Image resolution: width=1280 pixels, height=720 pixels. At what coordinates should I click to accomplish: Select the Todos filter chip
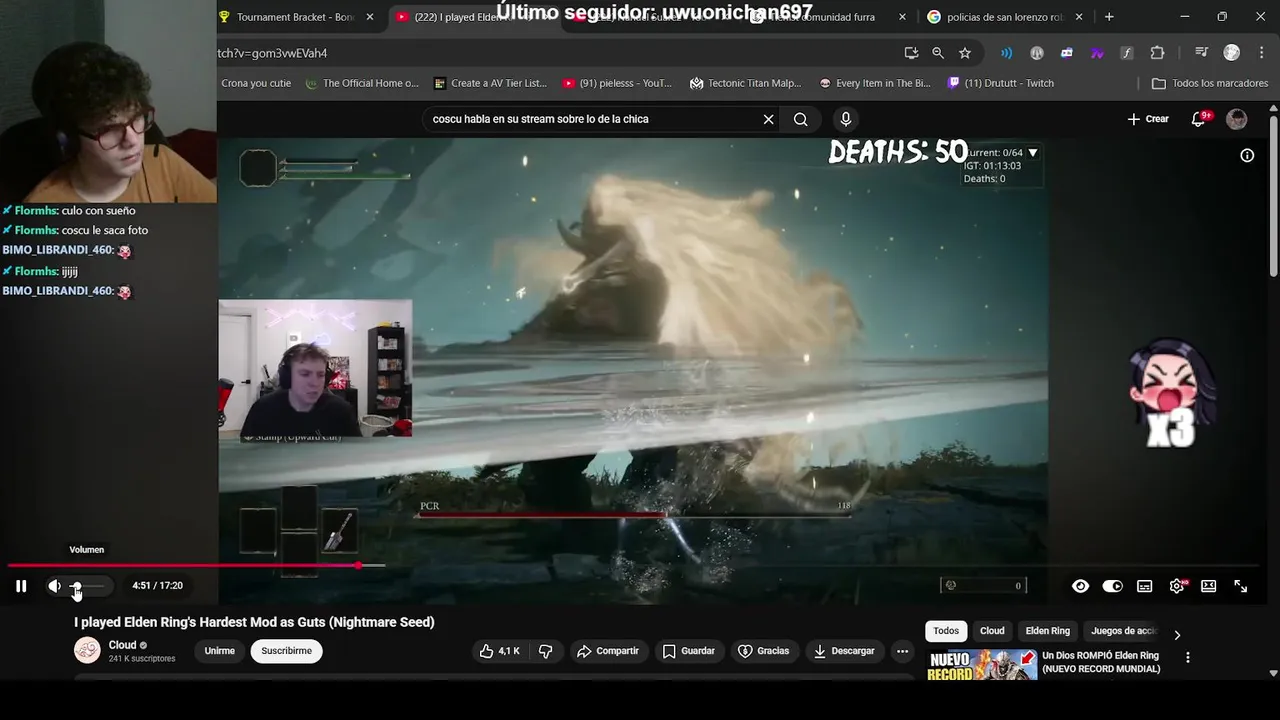(946, 631)
